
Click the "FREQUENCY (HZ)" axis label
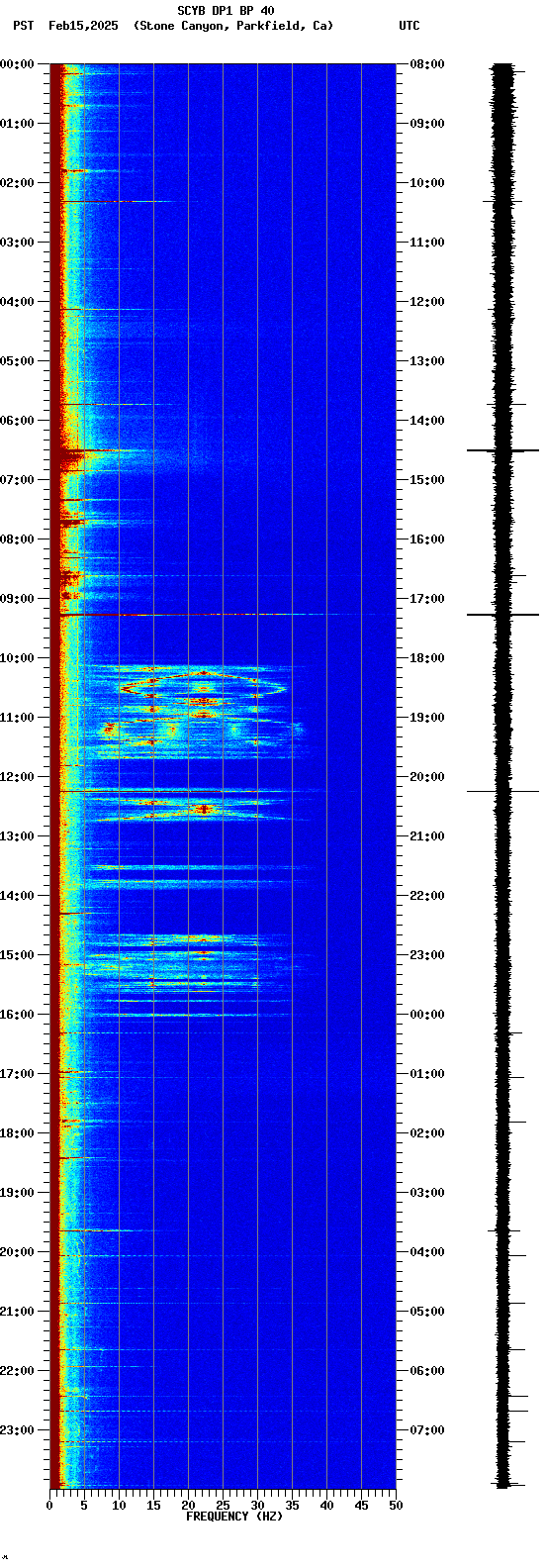tap(234, 1517)
